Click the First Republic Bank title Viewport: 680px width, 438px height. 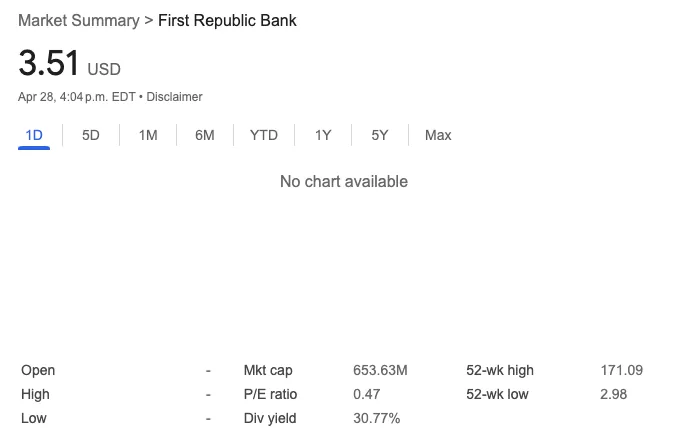pyautogui.click(x=227, y=20)
